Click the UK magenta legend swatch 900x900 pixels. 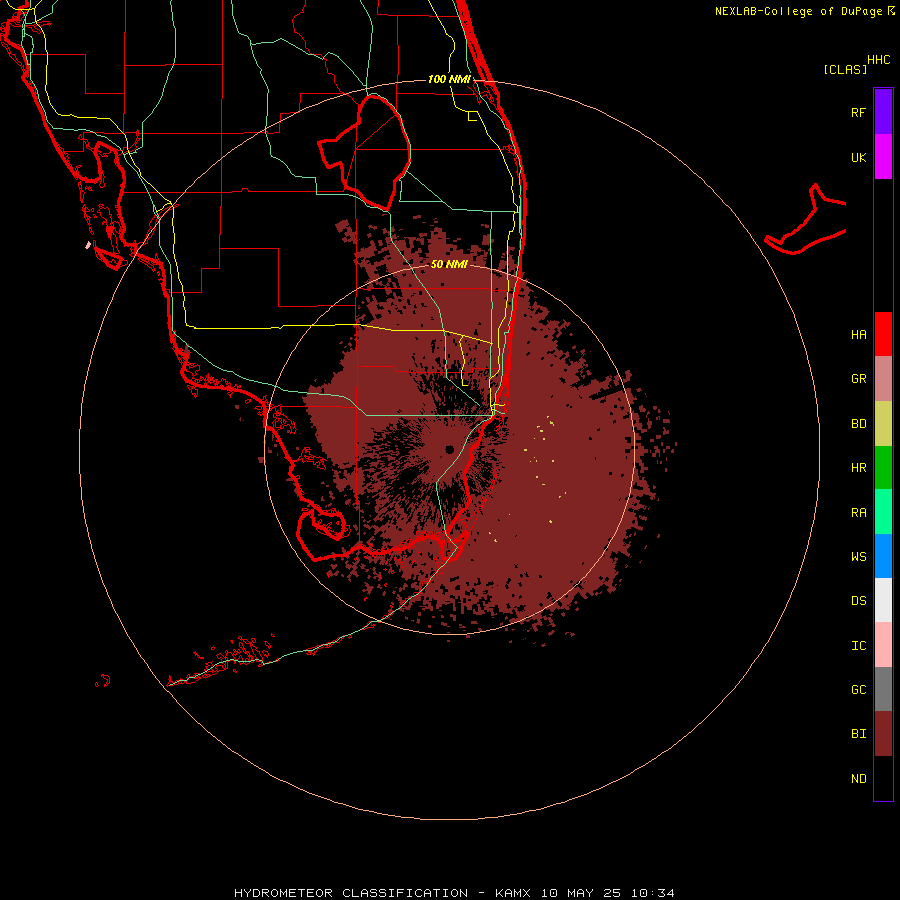[883, 157]
